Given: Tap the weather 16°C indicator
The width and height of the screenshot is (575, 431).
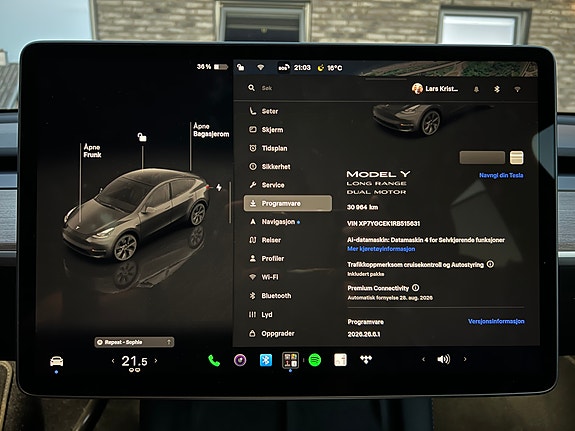Looking at the screenshot, I should (x=330, y=68).
